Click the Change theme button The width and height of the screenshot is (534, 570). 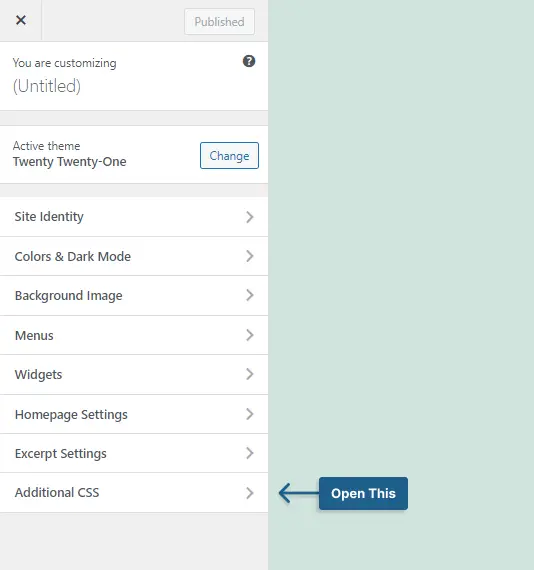tap(229, 156)
